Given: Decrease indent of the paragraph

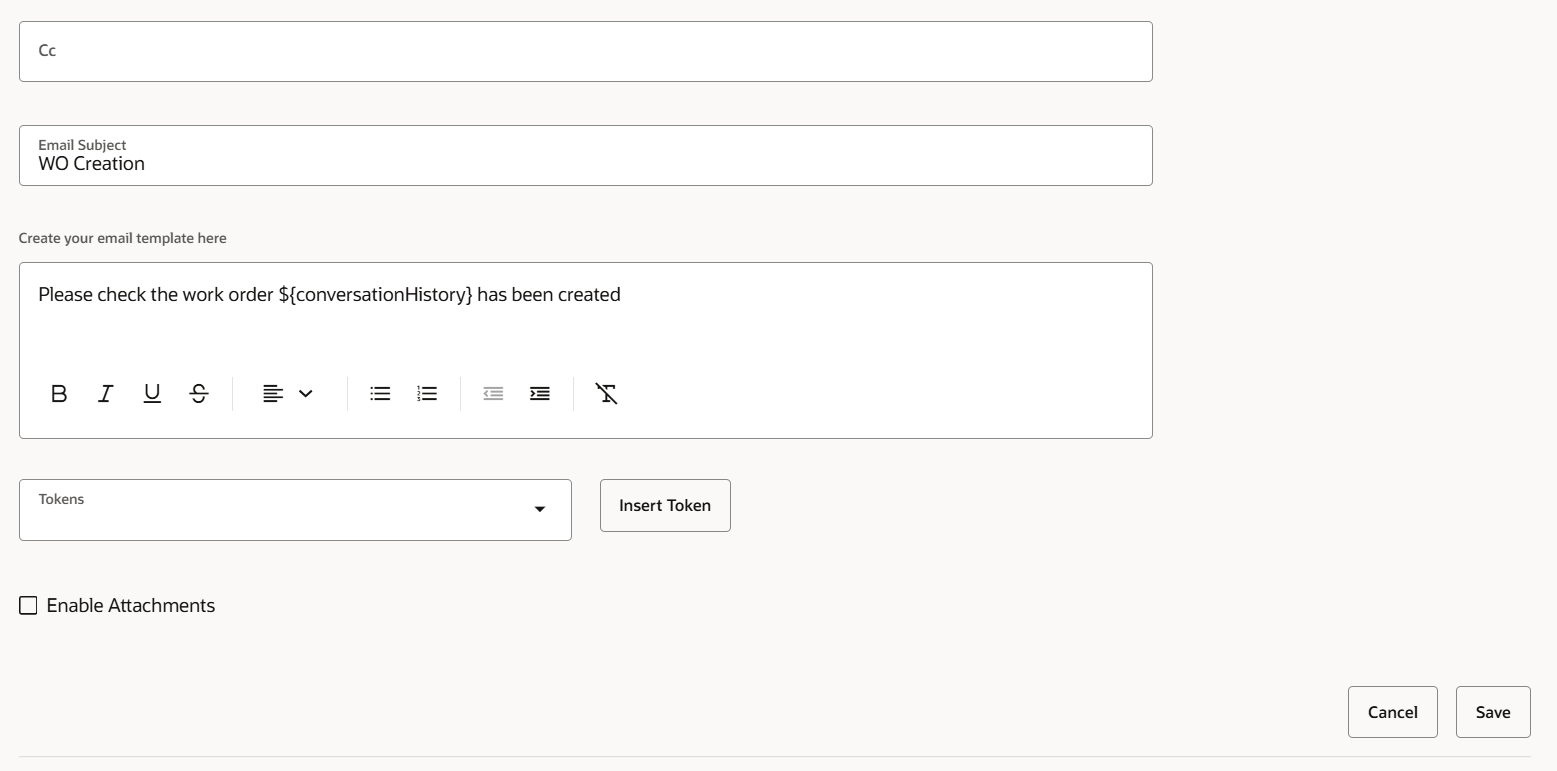Looking at the screenshot, I should tap(493, 394).
